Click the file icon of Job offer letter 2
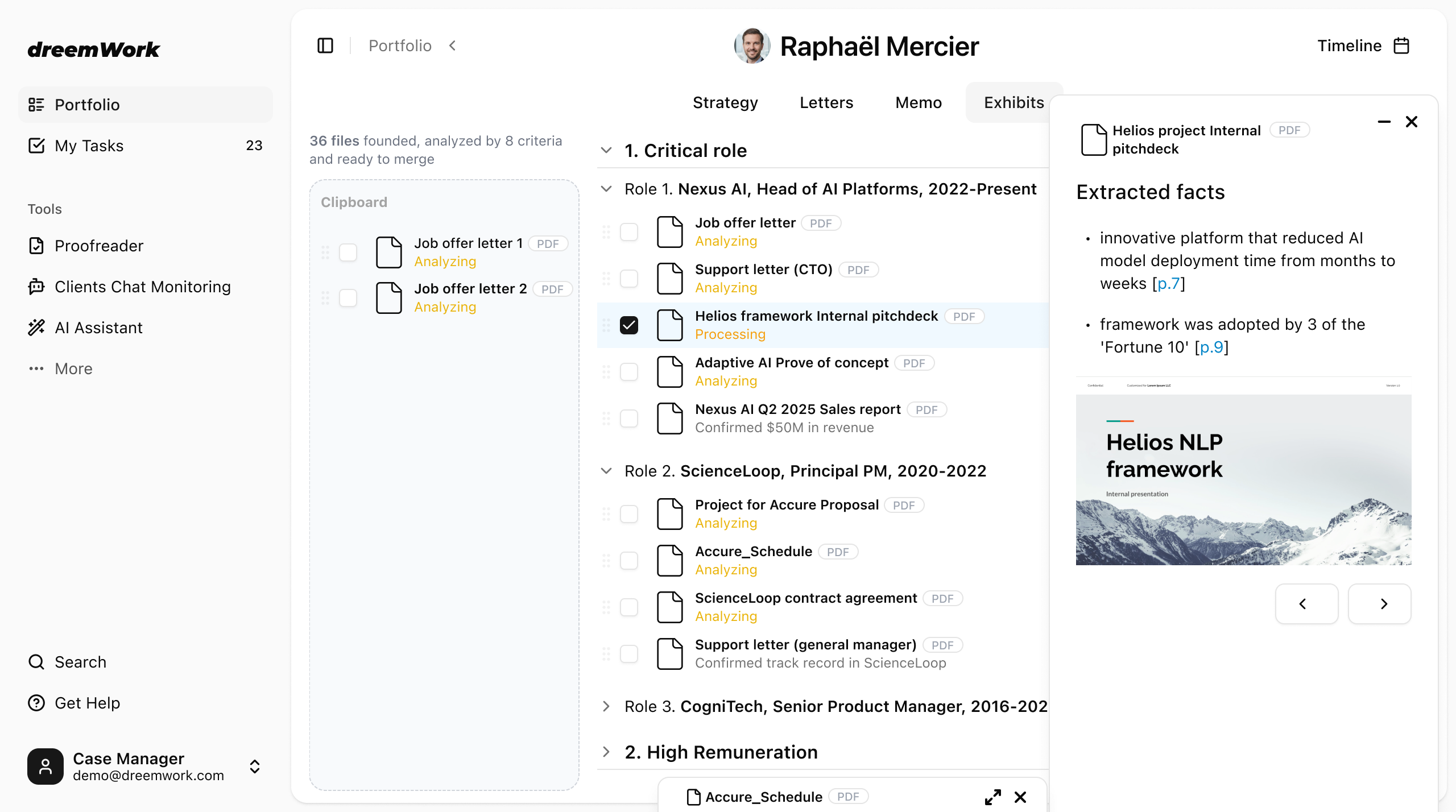 click(x=389, y=298)
